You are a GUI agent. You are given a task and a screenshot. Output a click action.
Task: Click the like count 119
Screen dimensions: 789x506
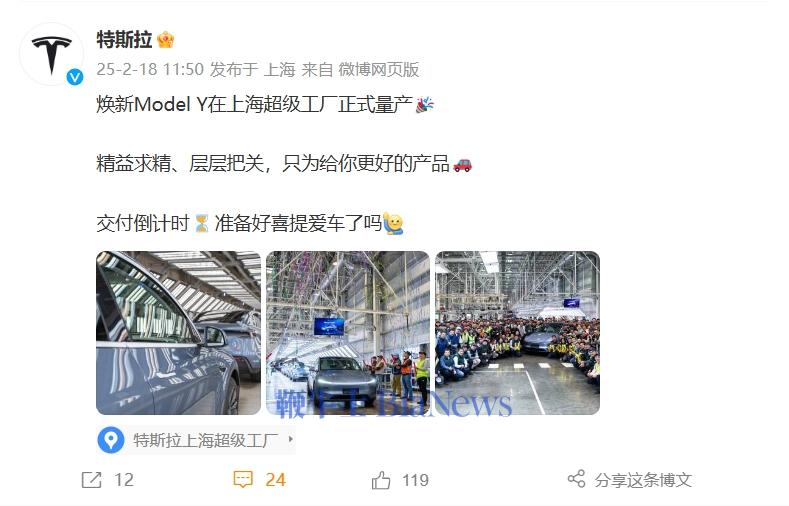415,480
